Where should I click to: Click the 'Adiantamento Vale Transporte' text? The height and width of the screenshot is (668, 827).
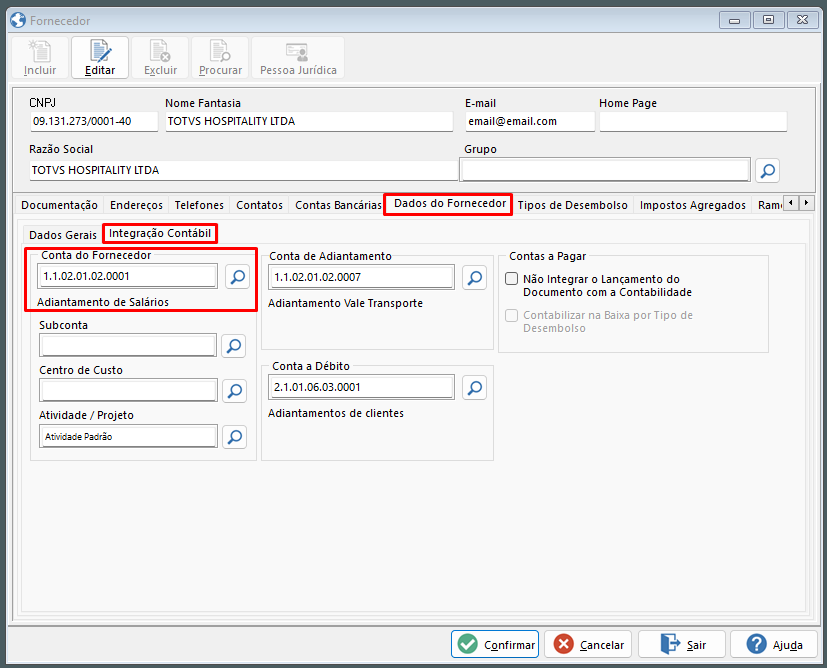(345, 303)
